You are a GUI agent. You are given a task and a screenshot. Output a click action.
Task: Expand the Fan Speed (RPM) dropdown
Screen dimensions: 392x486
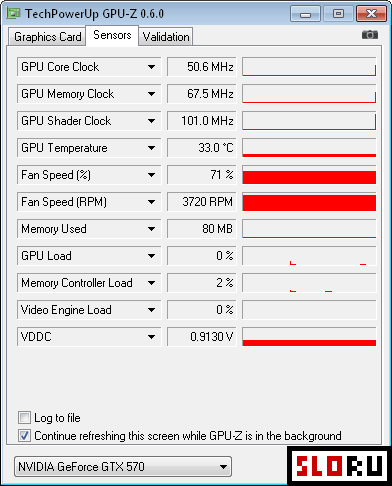point(151,202)
